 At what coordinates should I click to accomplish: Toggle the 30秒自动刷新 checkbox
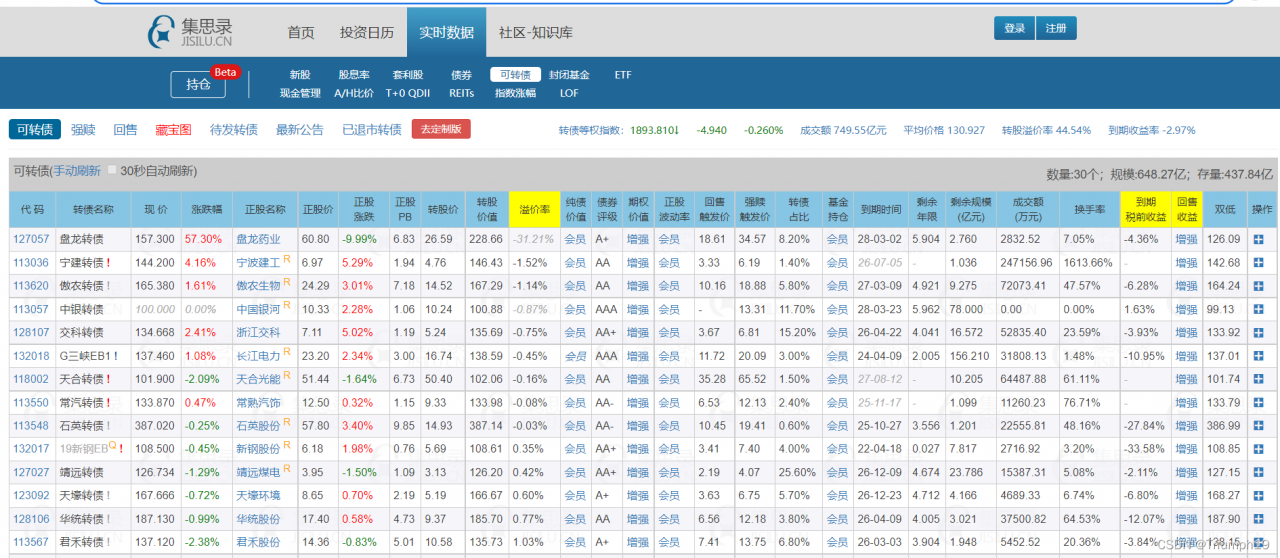point(112,170)
